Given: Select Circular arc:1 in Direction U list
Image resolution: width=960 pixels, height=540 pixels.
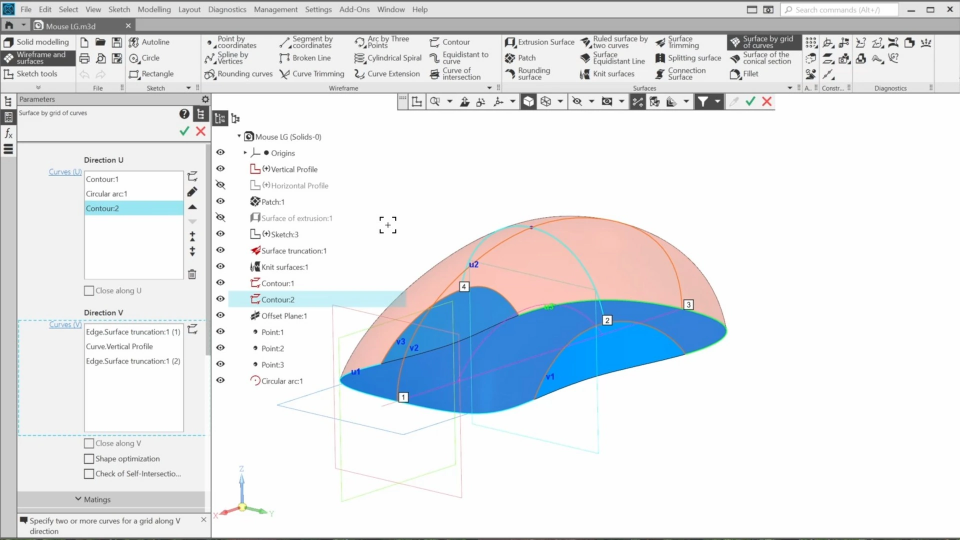Looking at the screenshot, I should [x=107, y=194].
